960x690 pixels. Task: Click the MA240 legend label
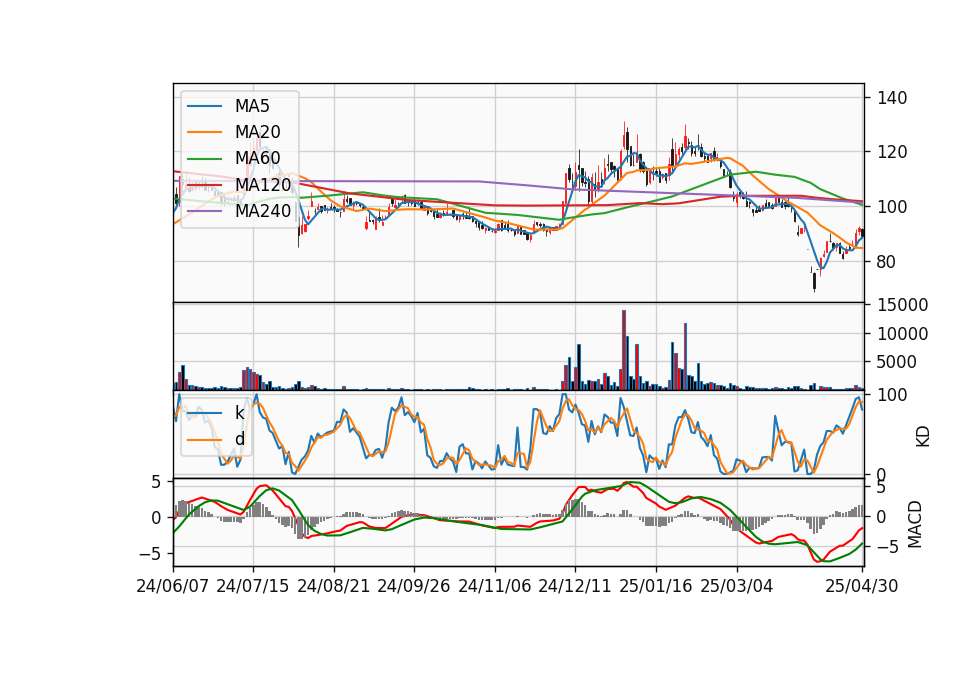263,211
